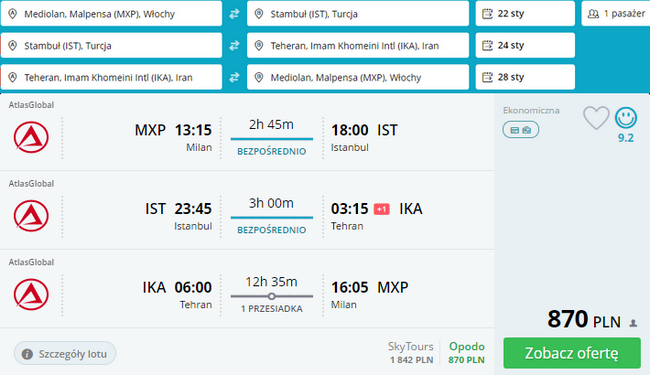This screenshot has height=375, width=650.
Task: Click BEZPOŚREDNIO label under 3h 00m
Action: tap(272, 230)
